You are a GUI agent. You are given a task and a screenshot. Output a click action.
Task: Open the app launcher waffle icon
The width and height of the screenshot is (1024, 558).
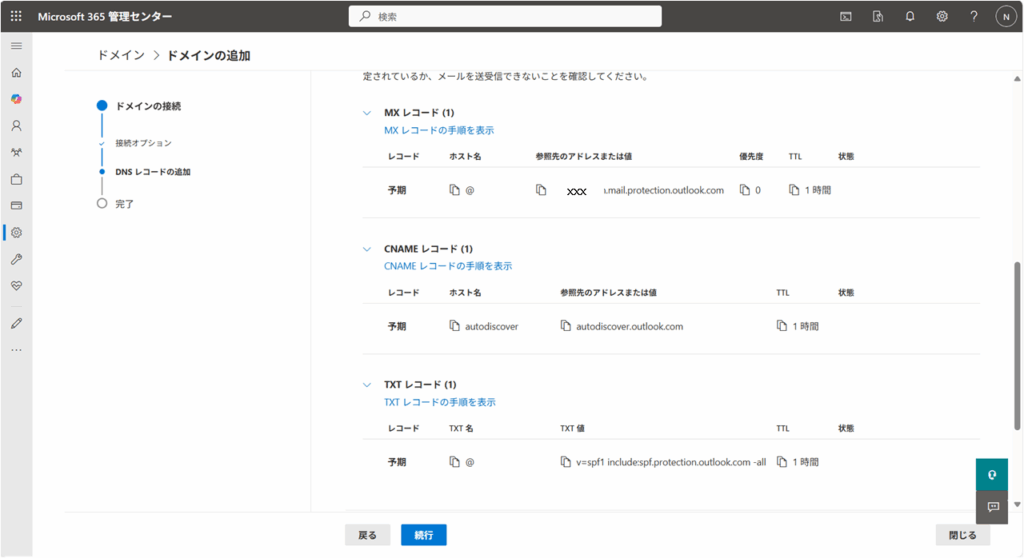tap(16, 16)
